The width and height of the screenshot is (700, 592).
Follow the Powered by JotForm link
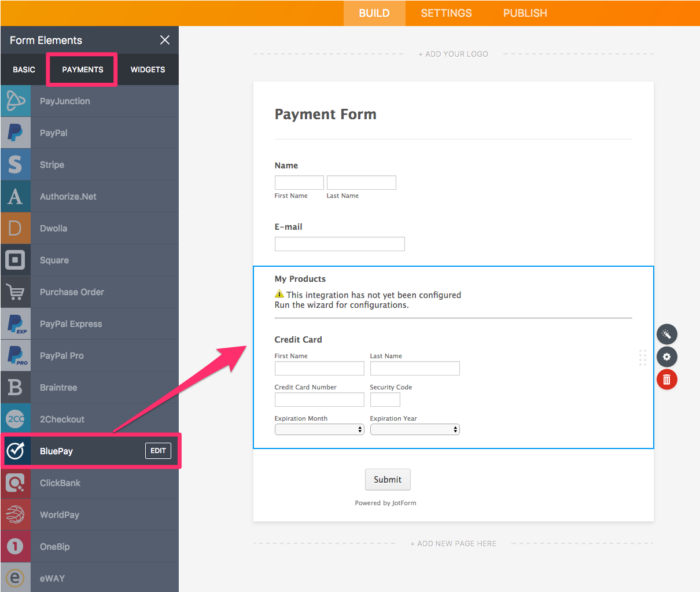tap(385, 503)
